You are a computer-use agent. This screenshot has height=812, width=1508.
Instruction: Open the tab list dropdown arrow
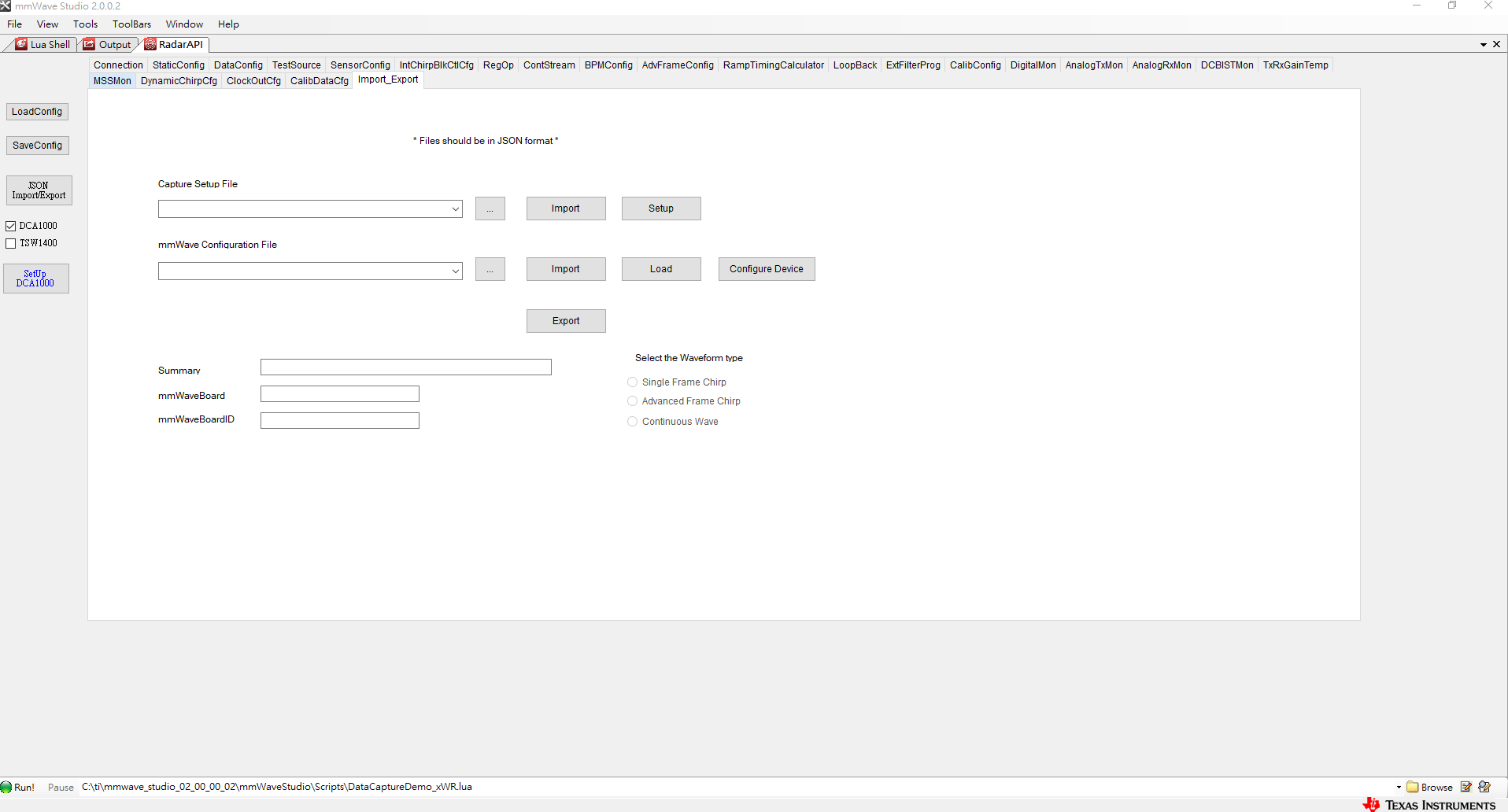tap(1484, 45)
